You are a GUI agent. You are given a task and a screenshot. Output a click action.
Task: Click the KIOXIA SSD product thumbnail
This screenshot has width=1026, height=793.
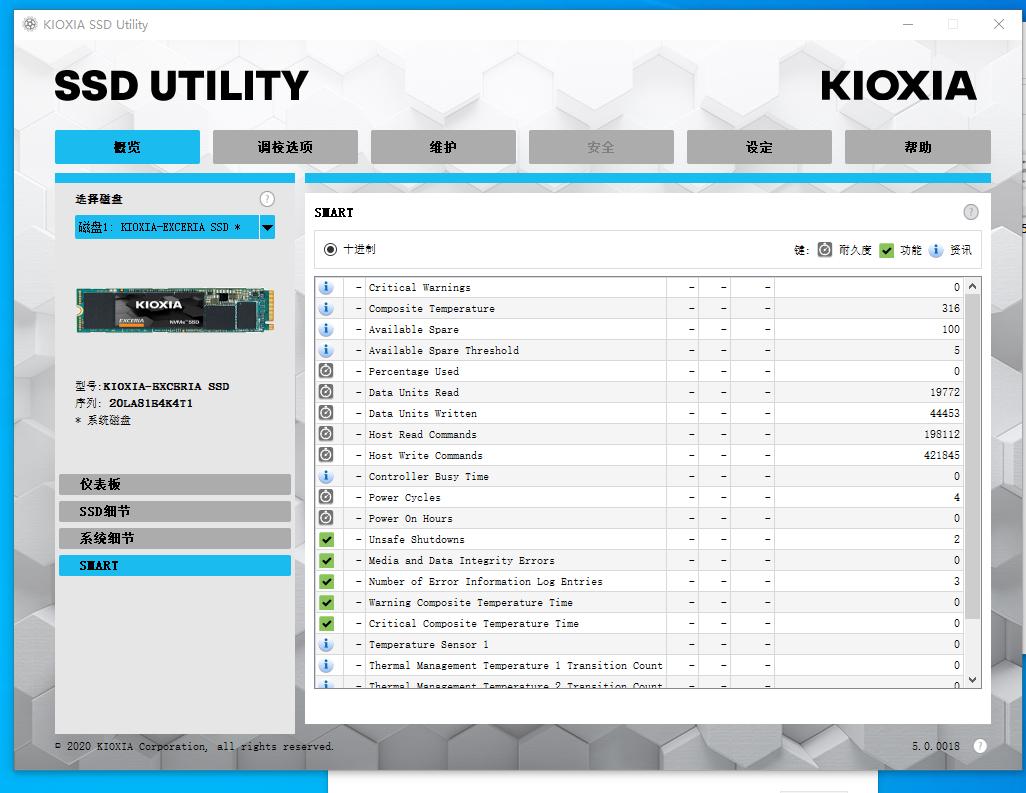click(175, 309)
